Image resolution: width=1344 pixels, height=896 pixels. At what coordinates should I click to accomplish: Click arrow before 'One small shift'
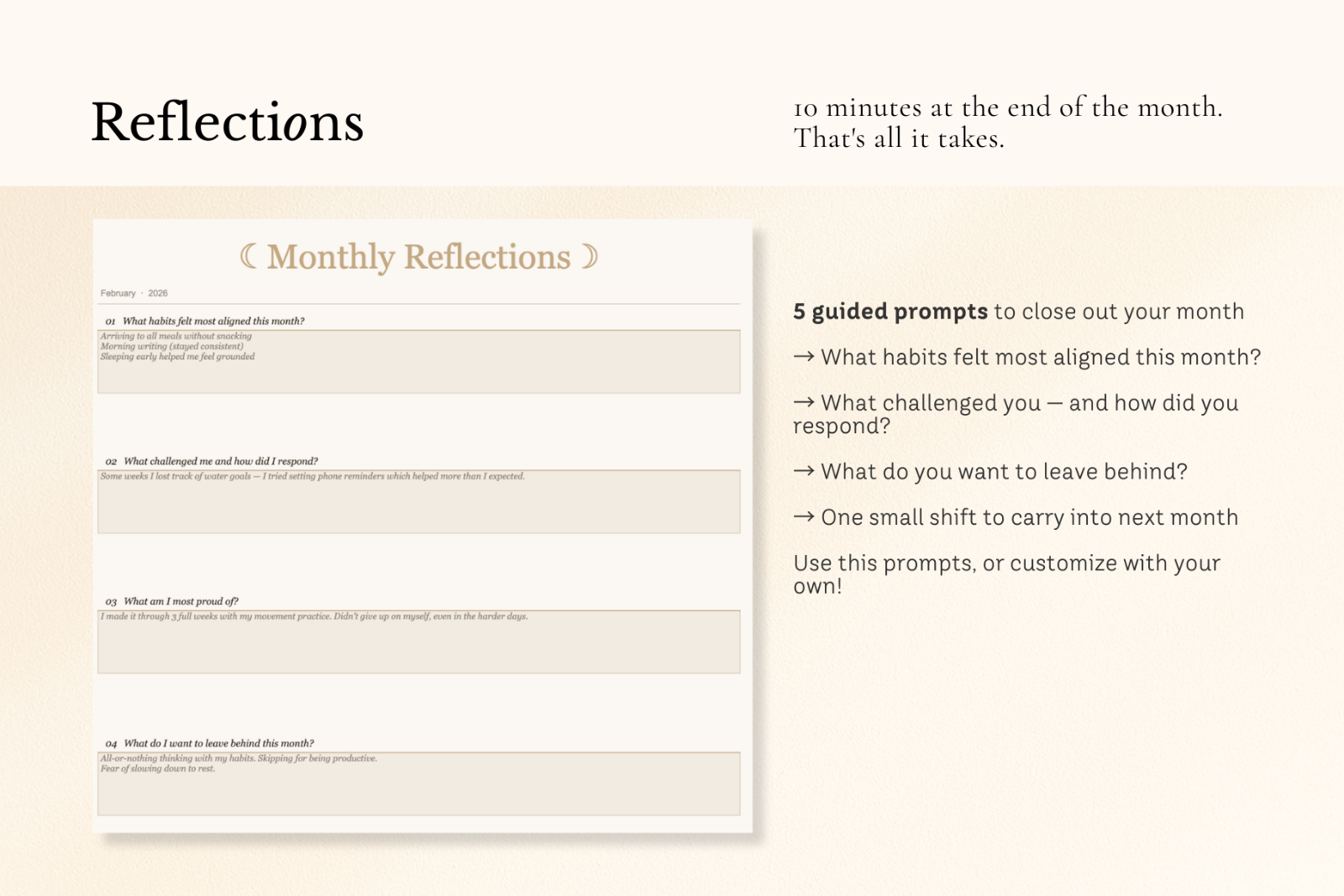coord(804,517)
